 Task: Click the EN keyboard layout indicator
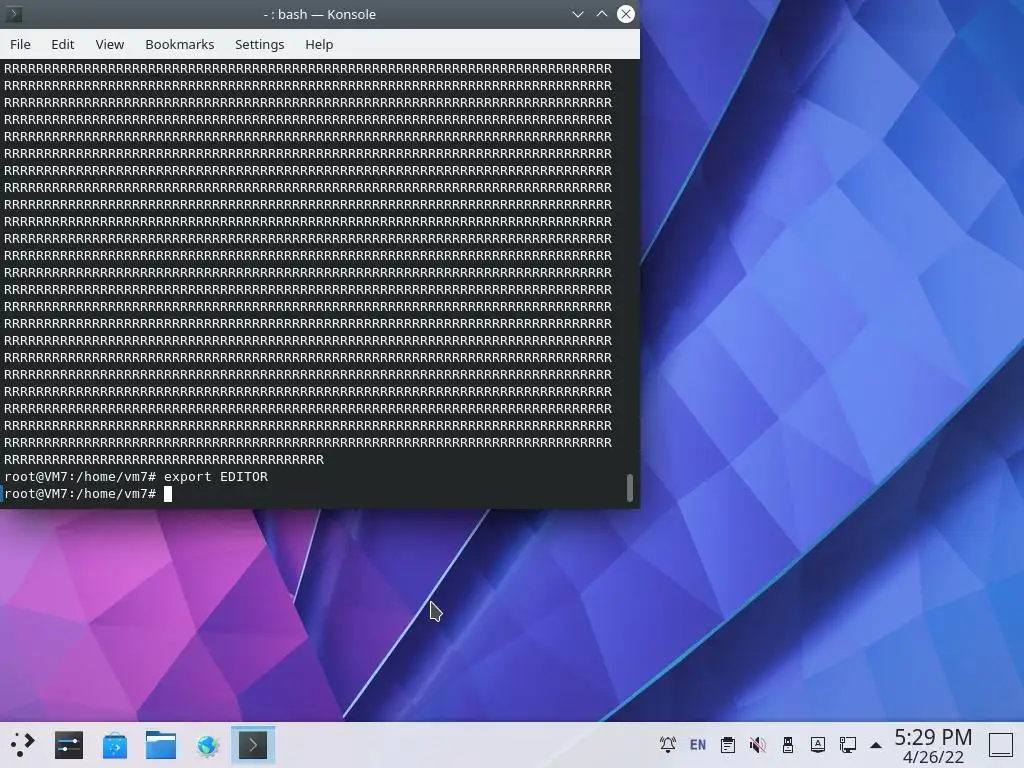click(x=697, y=744)
